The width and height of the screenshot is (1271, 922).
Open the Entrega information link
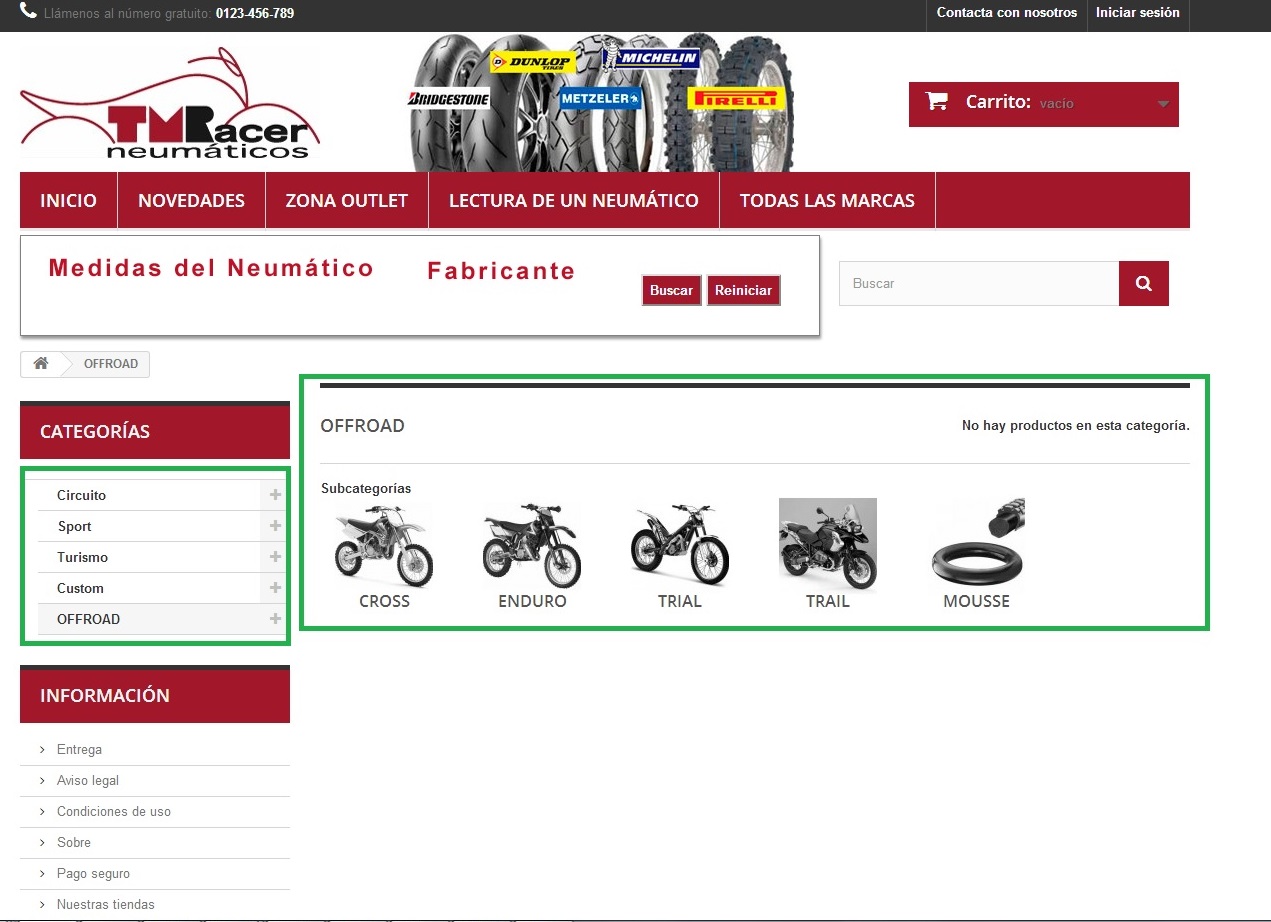click(79, 749)
